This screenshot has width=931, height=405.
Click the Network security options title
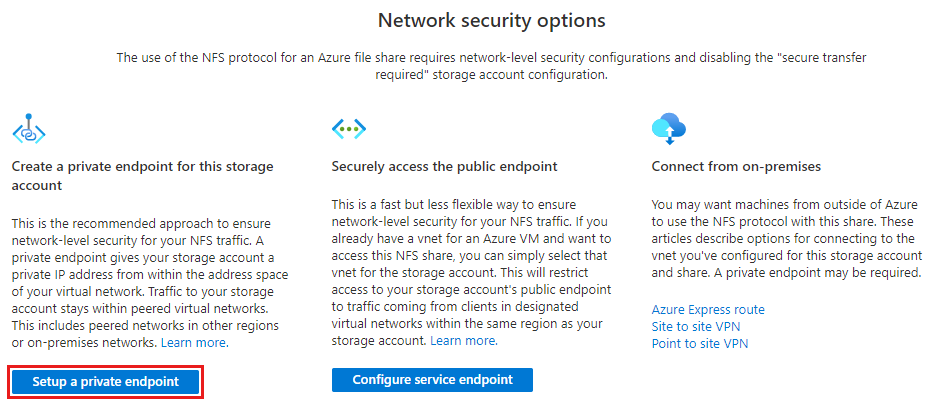point(492,21)
